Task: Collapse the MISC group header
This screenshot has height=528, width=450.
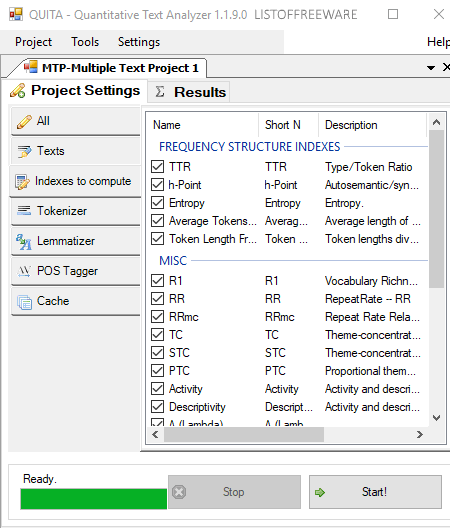Action: click(x=173, y=261)
